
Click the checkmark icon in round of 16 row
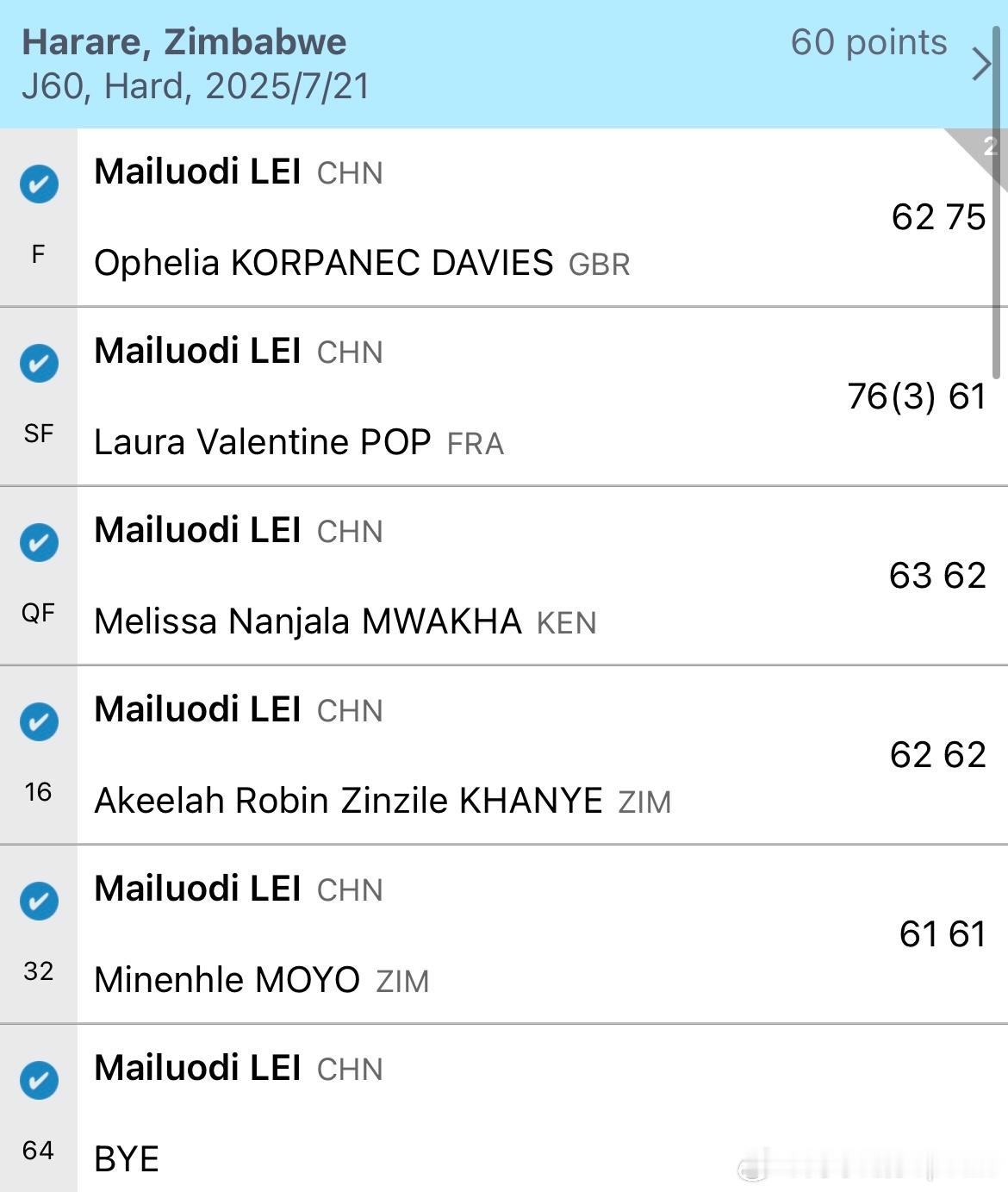point(39,721)
